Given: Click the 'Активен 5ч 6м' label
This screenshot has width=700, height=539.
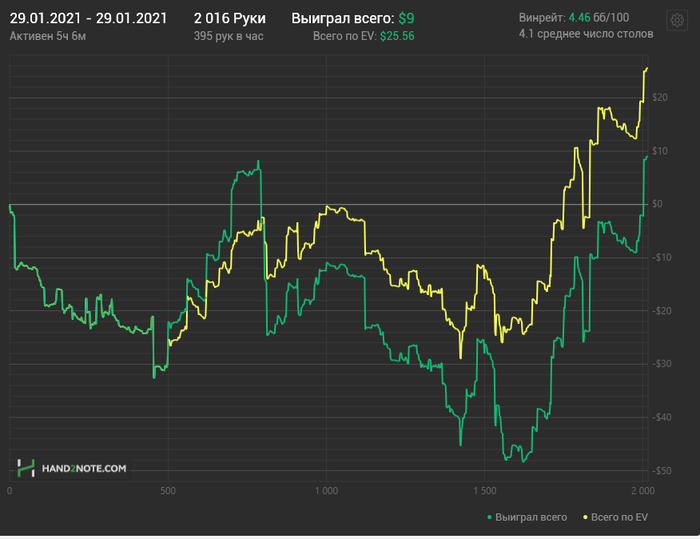Looking at the screenshot, I should click(48, 36).
